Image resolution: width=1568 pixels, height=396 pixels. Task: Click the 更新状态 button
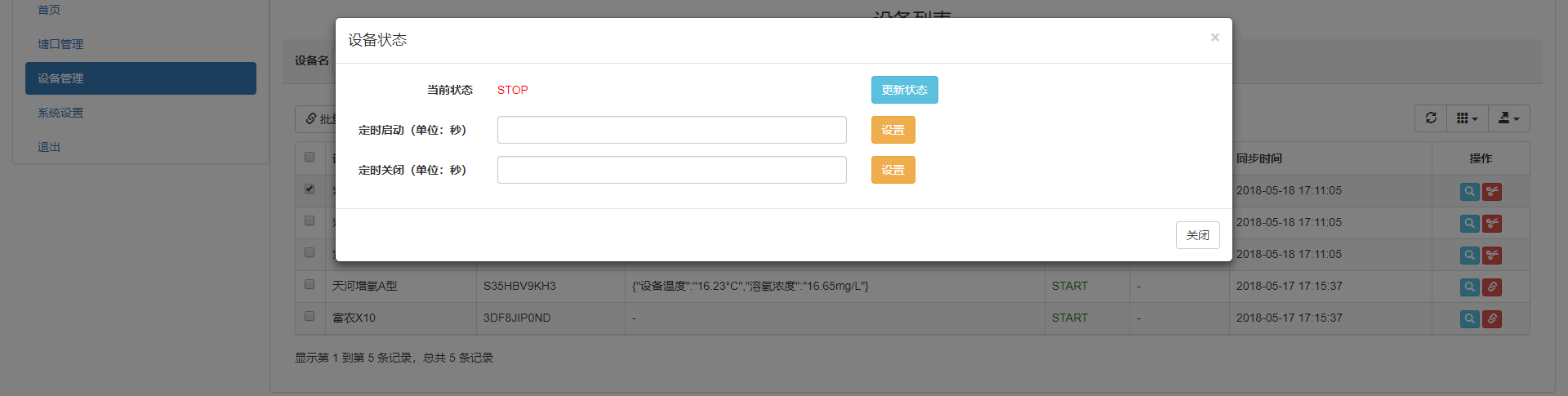coord(904,90)
